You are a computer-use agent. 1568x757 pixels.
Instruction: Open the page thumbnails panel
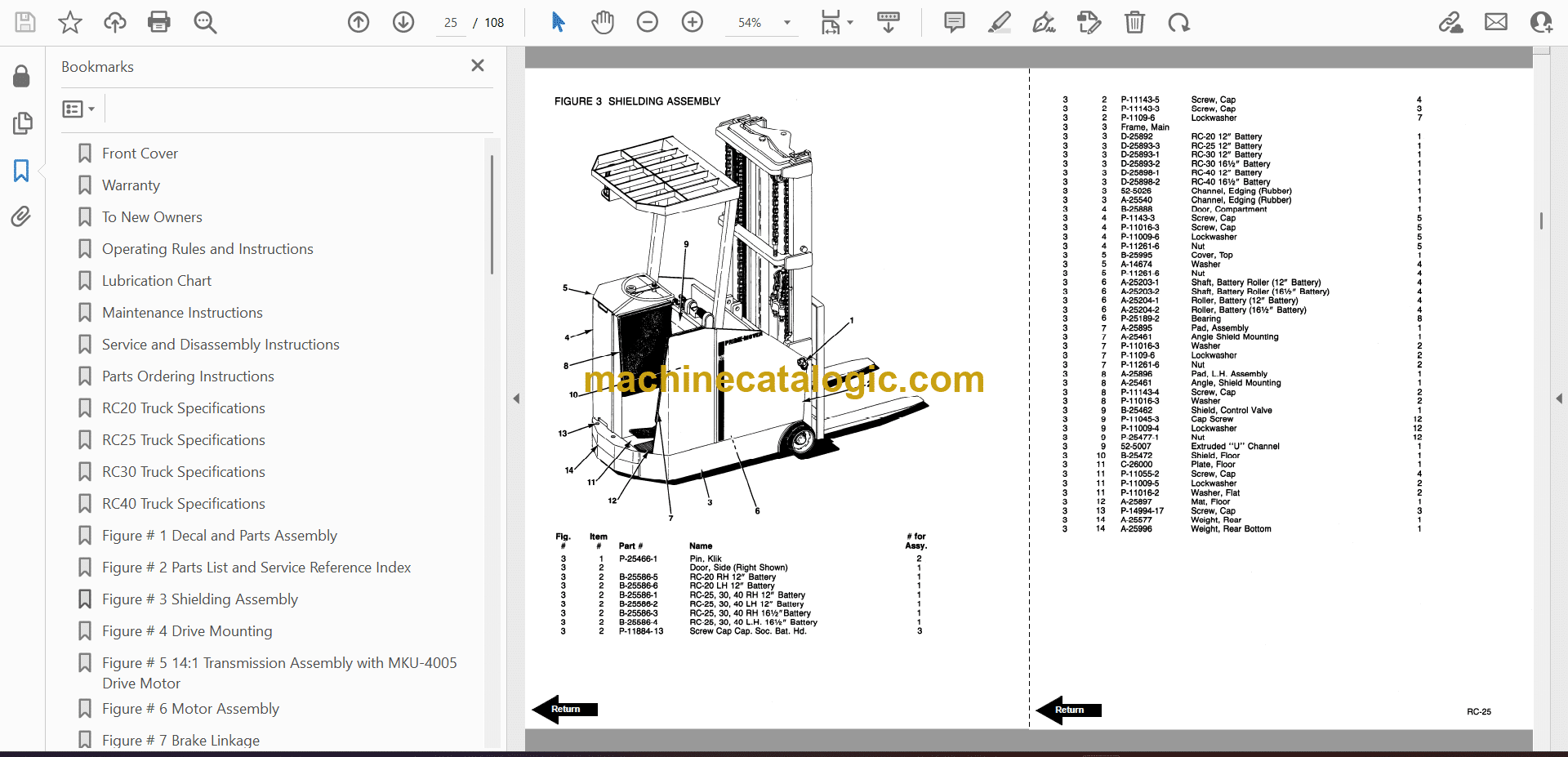22,123
